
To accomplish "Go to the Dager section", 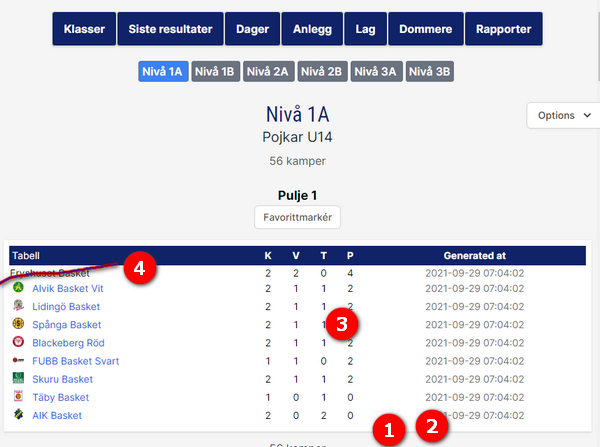I will [252, 29].
